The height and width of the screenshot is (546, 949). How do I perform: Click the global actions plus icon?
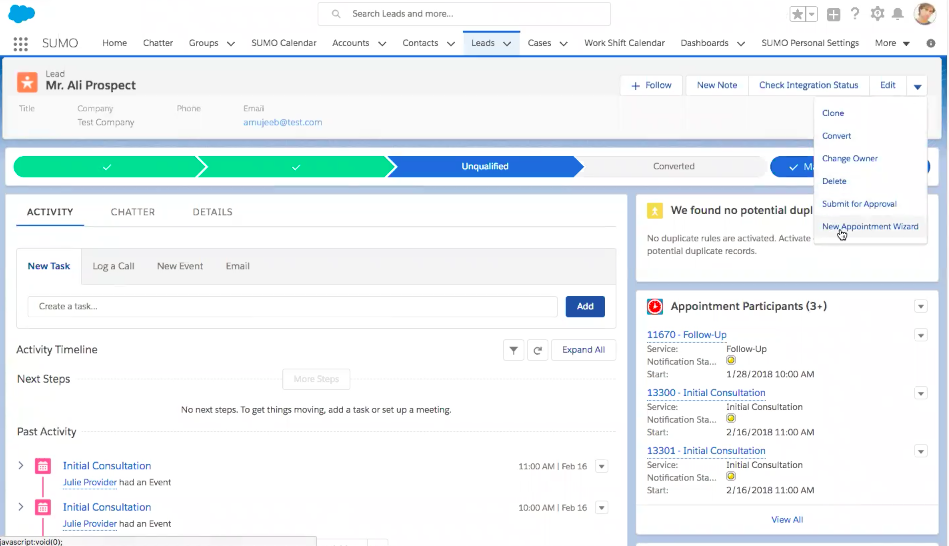(833, 14)
